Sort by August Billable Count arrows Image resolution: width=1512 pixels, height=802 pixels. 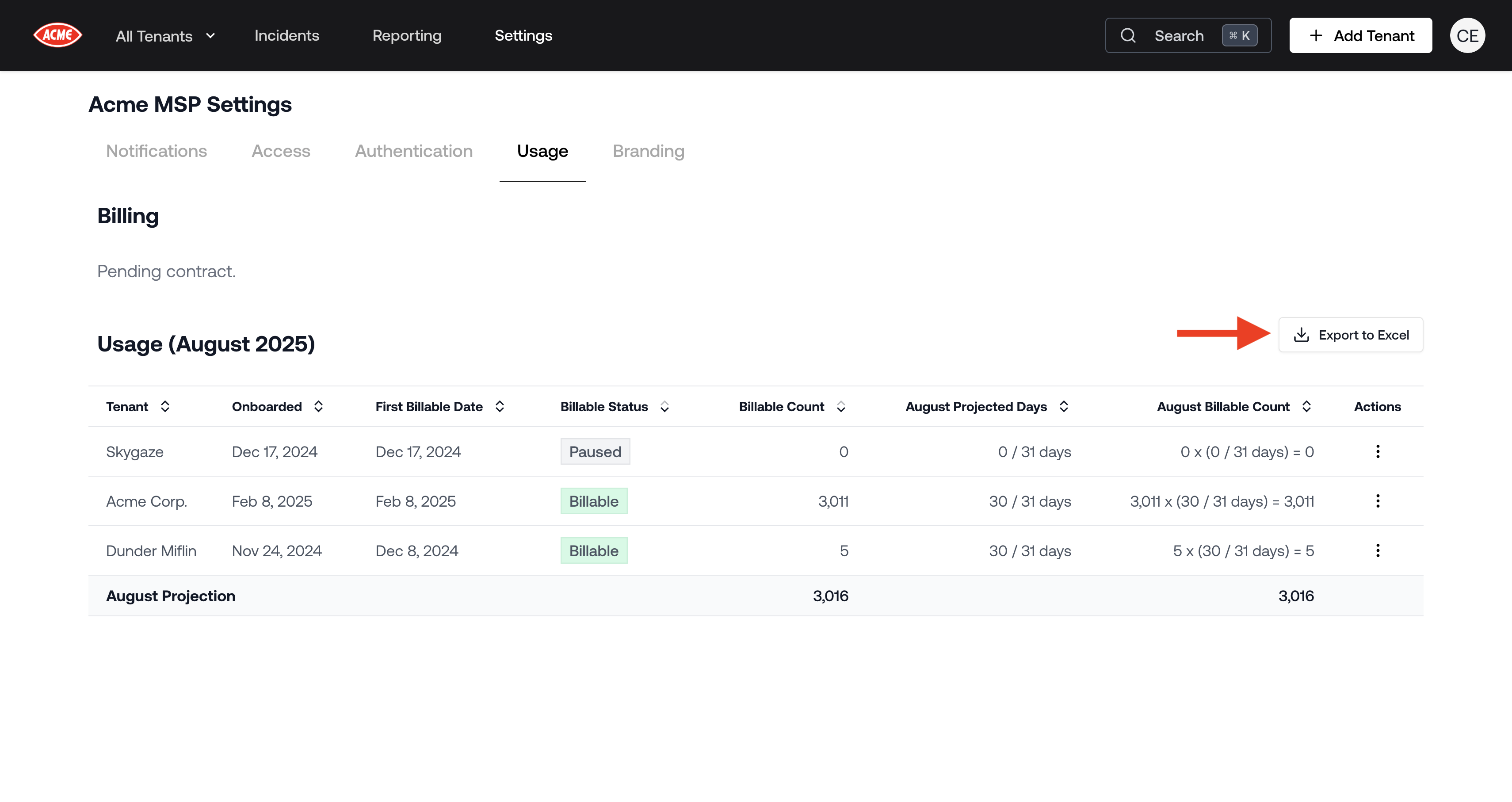tap(1306, 406)
